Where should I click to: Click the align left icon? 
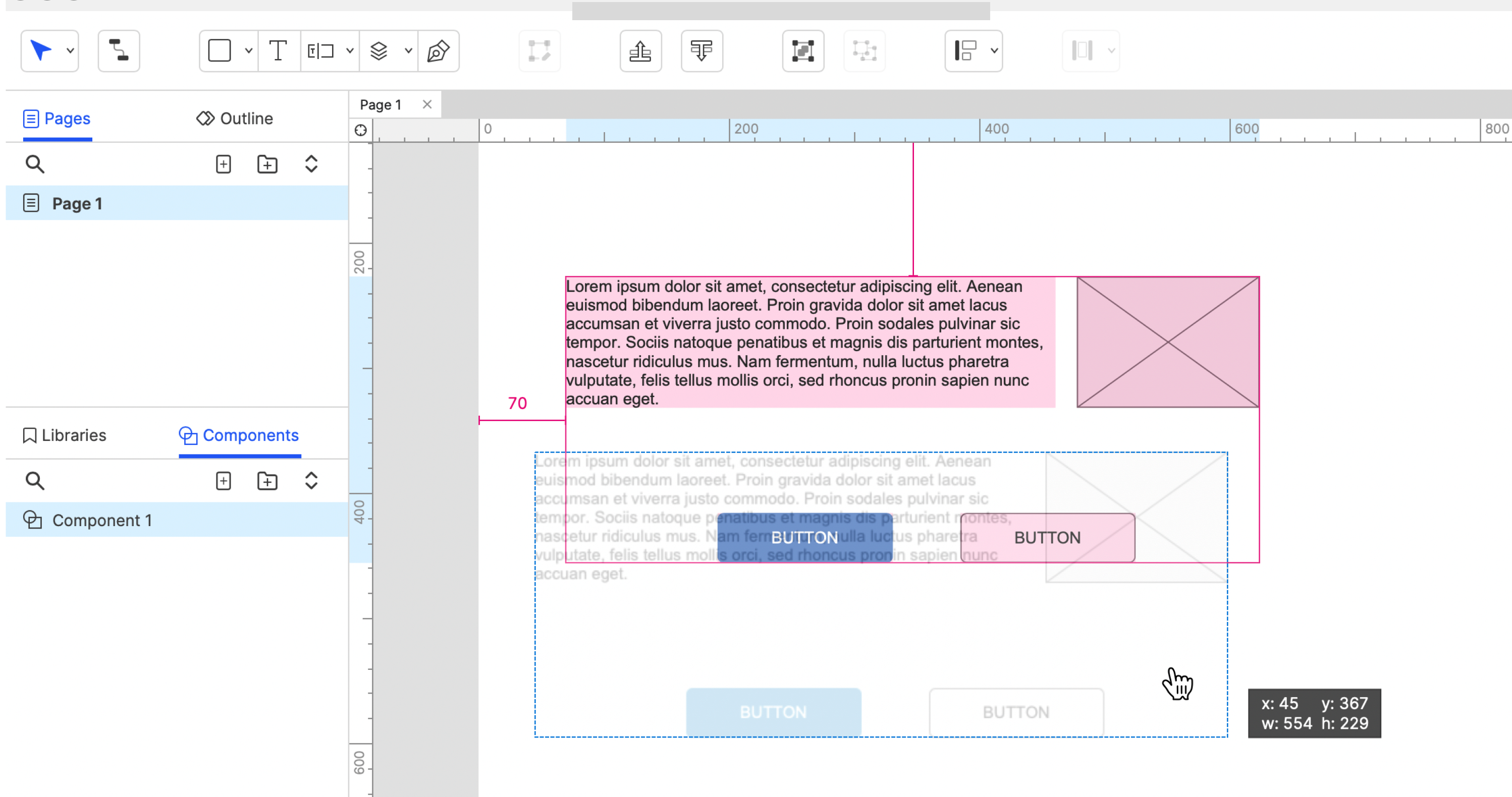(x=965, y=50)
